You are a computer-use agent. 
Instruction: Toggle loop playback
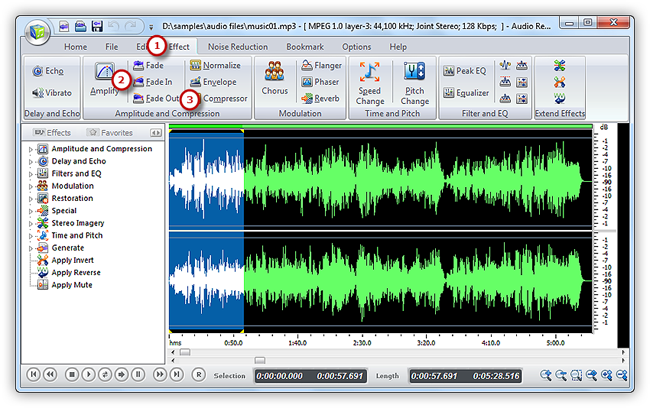click(x=105, y=374)
